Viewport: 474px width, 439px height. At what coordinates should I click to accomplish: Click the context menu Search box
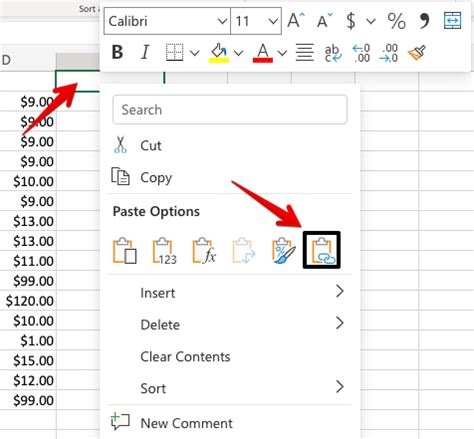[230, 110]
